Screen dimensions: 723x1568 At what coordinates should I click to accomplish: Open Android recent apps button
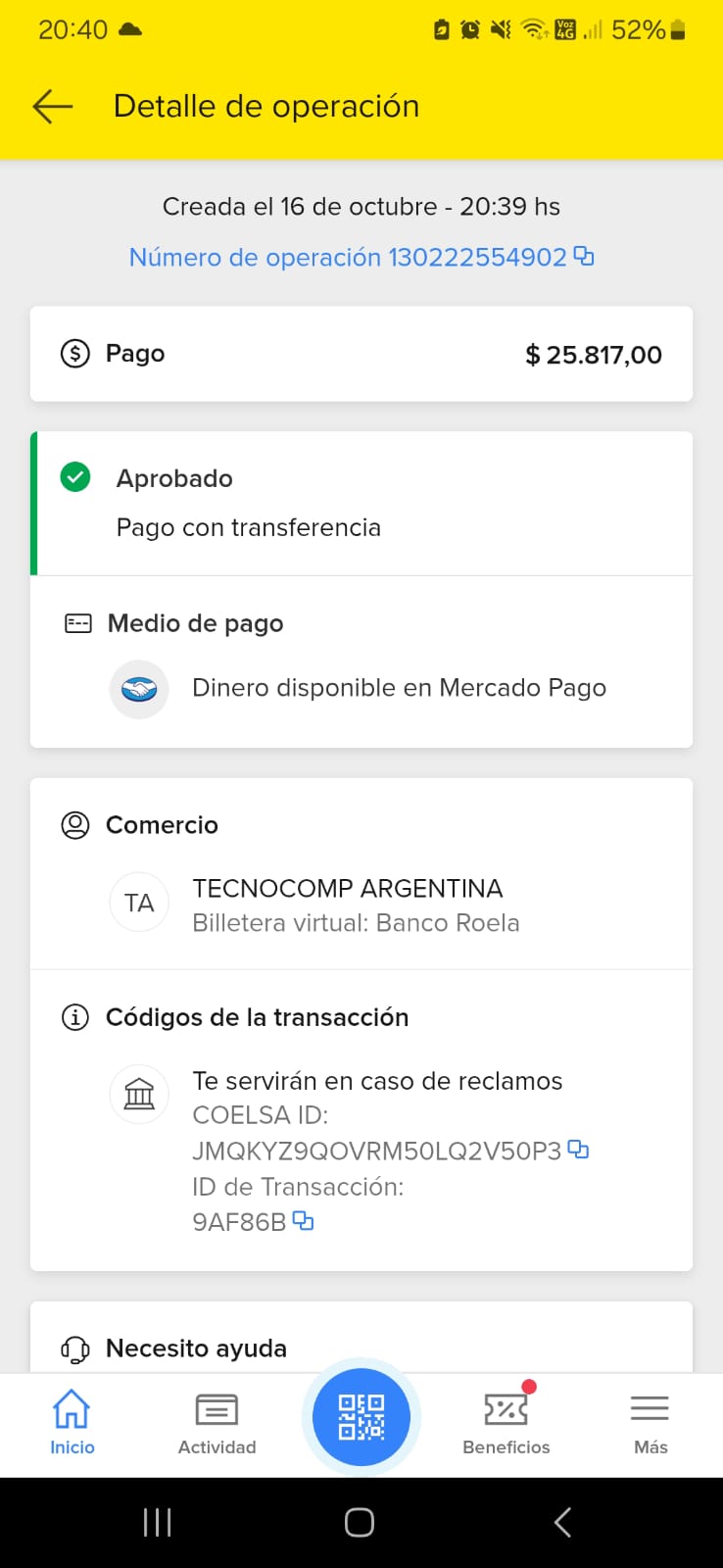coord(157,1522)
